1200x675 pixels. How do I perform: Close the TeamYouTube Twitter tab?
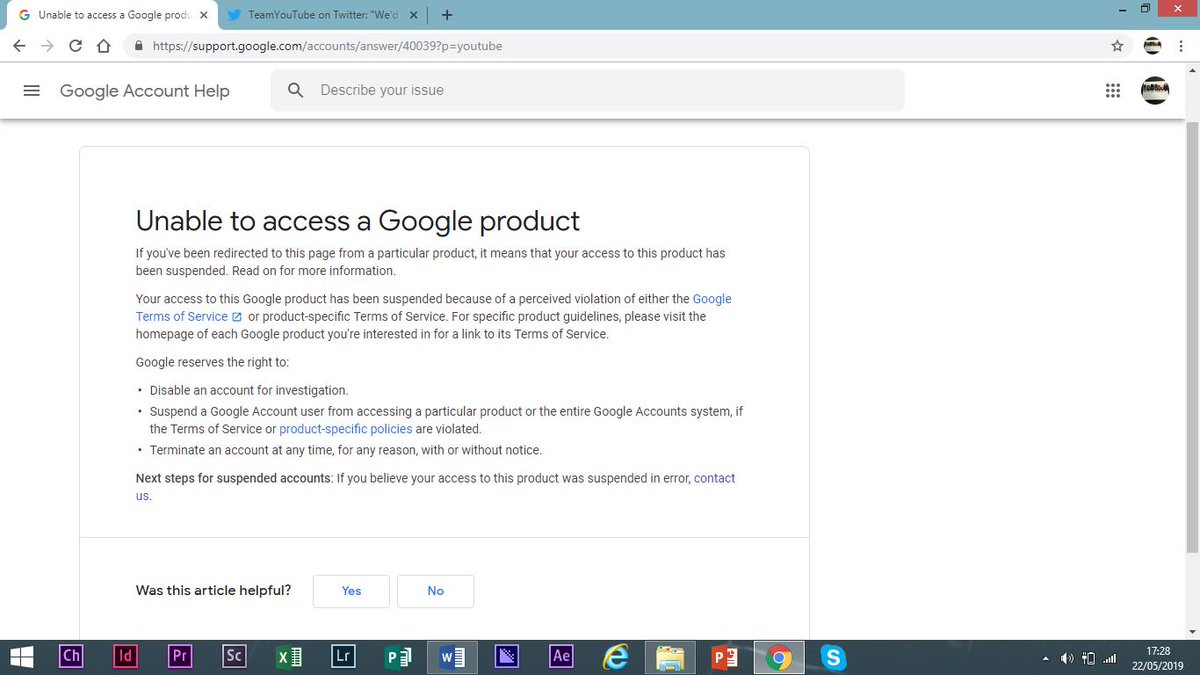click(x=414, y=15)
